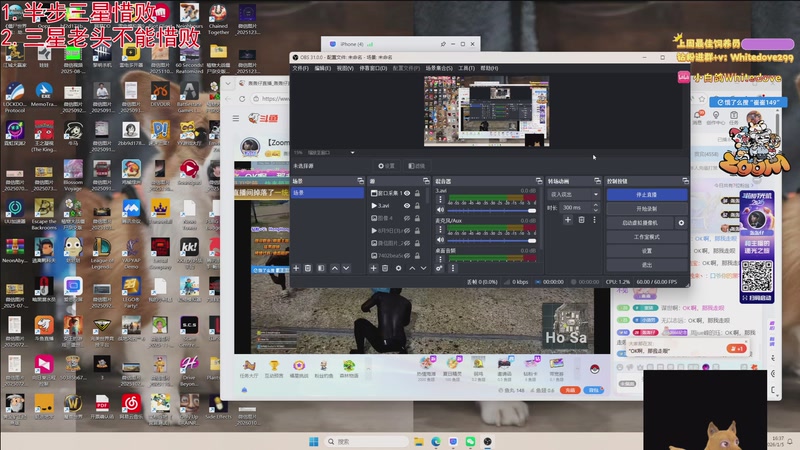The height and width of the screenshot is (450, 800).
Task: Click the refresh icon in browser window
Action: 242,98
